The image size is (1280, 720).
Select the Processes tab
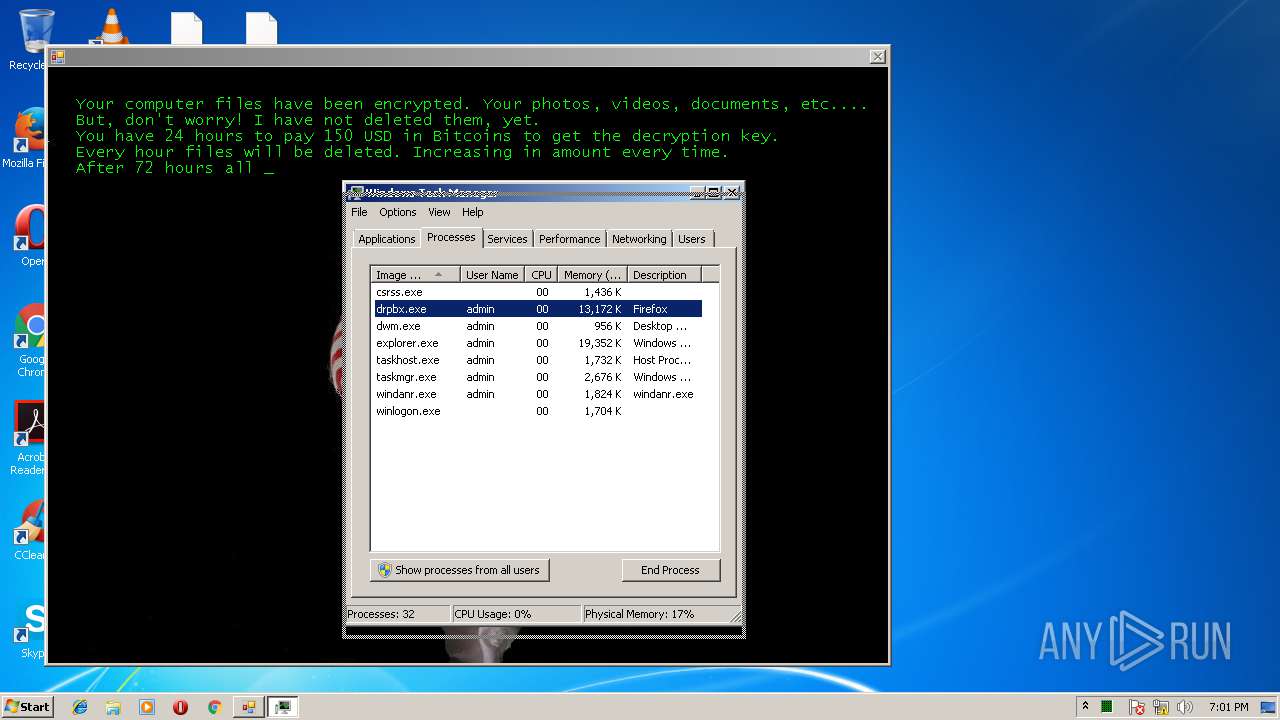451,237
